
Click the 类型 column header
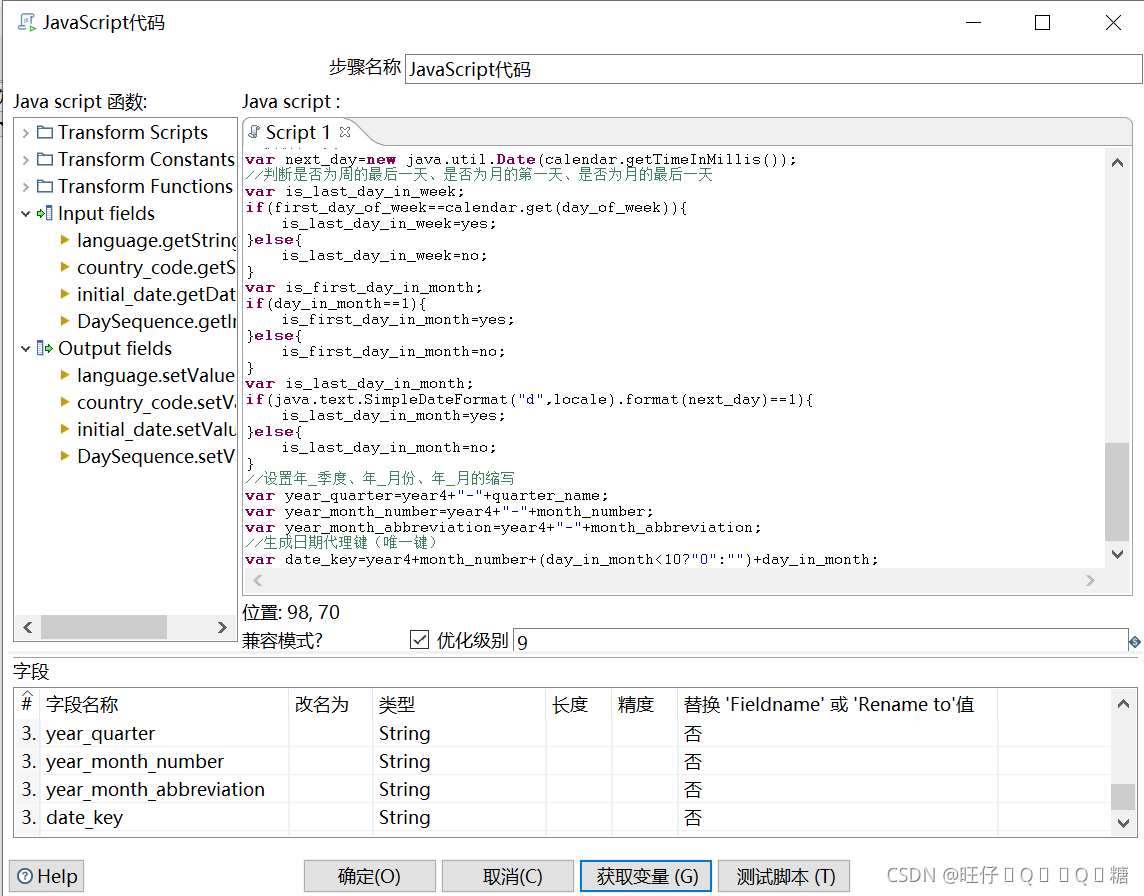coord(459,704)
